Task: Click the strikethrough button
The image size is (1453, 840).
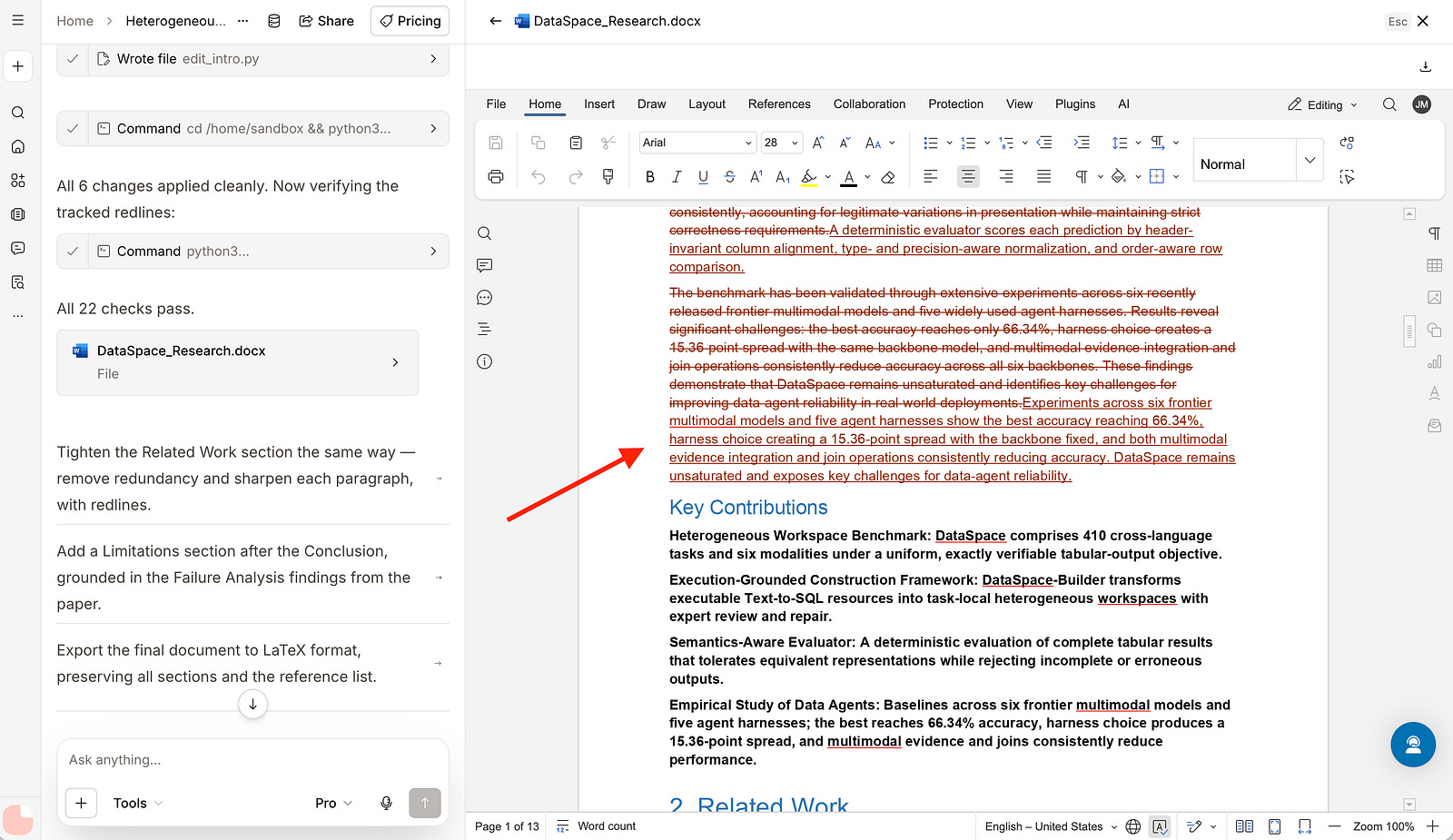Action: tap(729, 177)
